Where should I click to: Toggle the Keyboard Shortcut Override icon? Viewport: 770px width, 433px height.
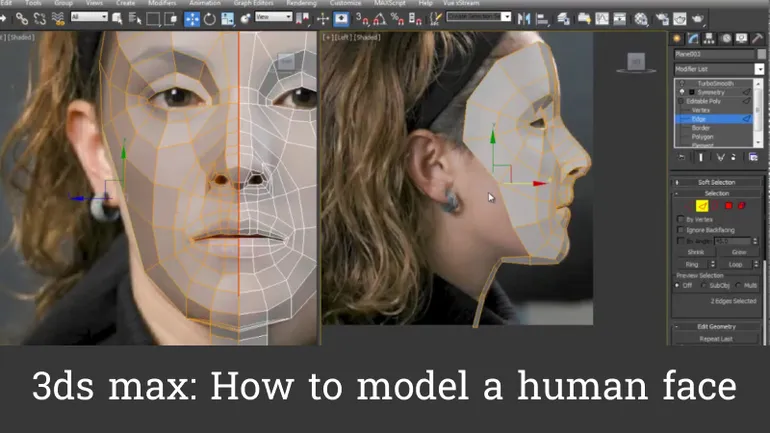point(341,19)
